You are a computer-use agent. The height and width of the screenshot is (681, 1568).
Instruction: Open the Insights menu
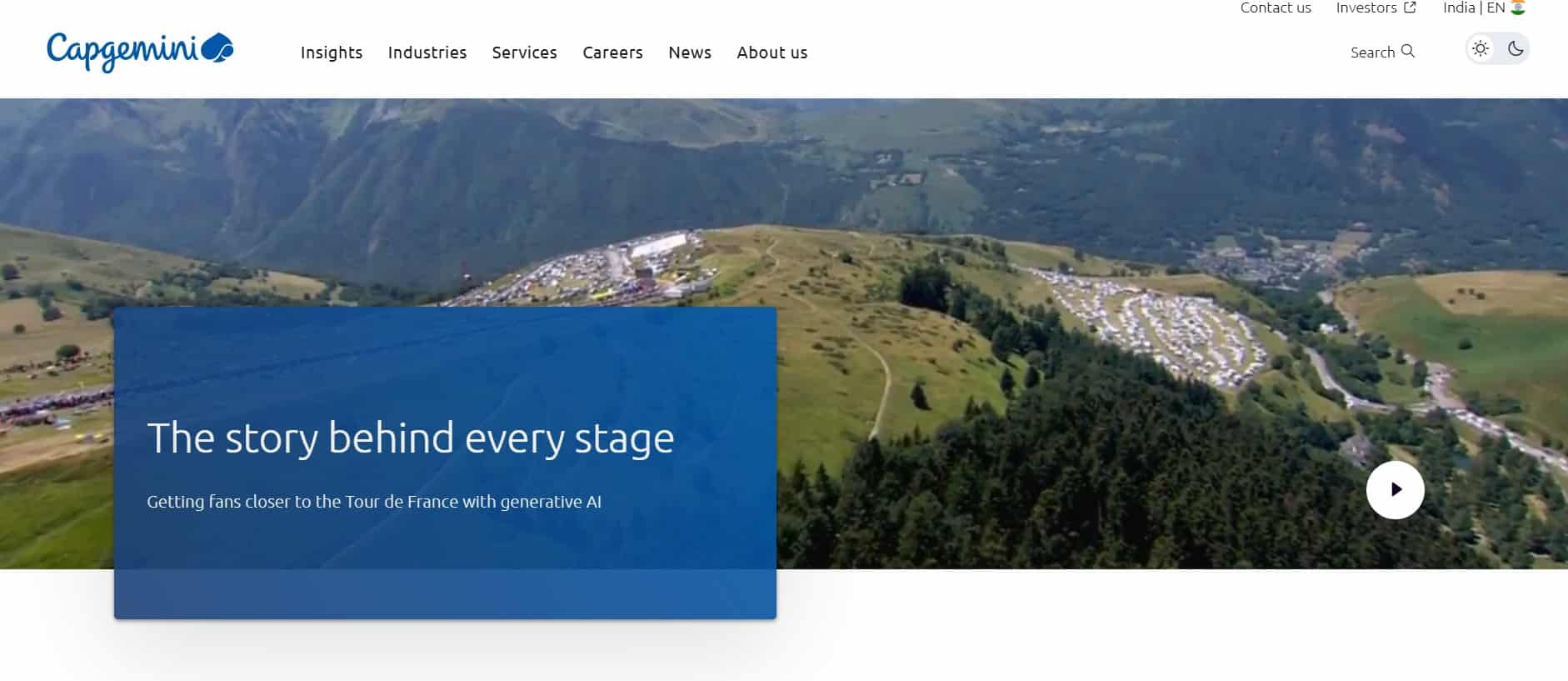(x=332, y=53)
